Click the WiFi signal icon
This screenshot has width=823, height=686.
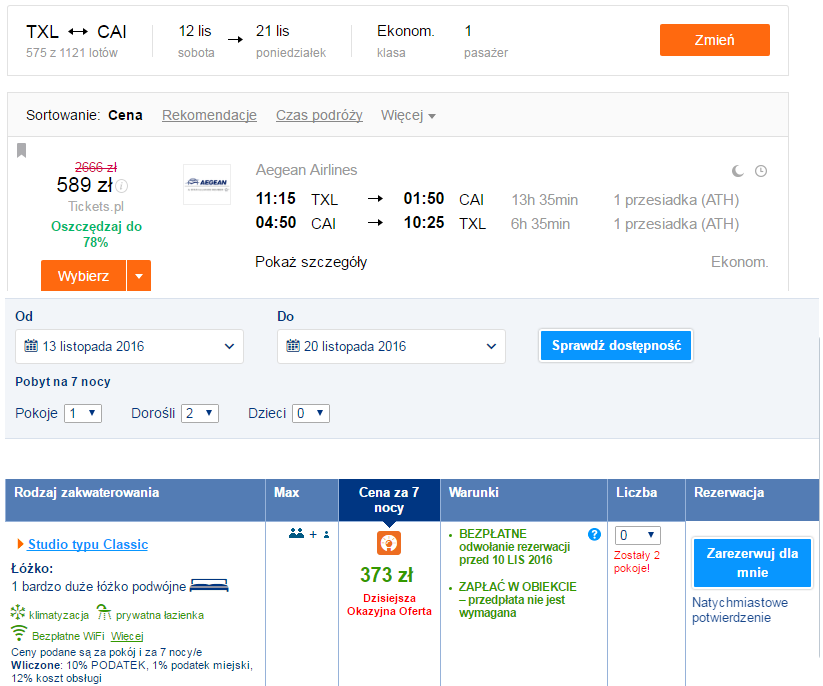19,634
